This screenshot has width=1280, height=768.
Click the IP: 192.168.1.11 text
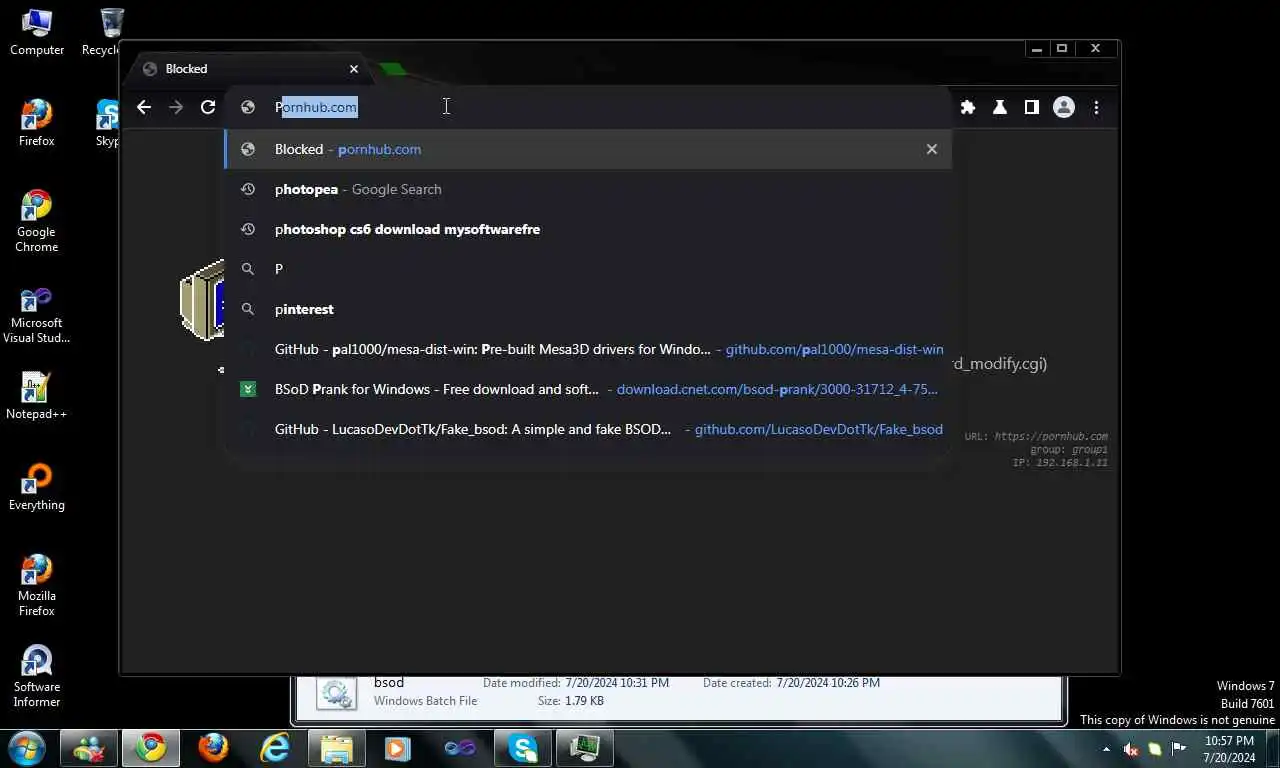coord(1060,463)
